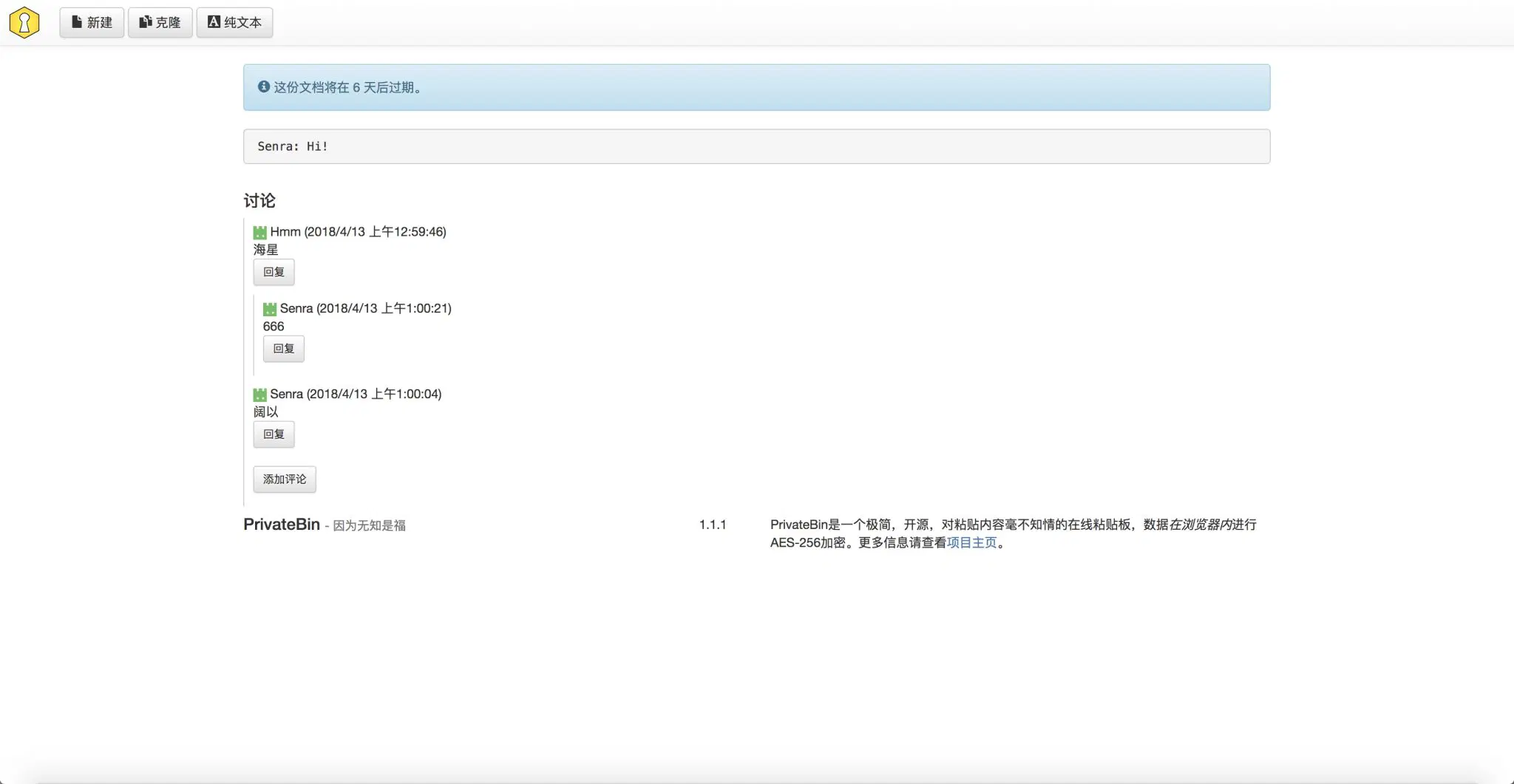Click the paste text 'Senra: Hi!'
The image size is (1514, 784).
click(x=293, y=146)
